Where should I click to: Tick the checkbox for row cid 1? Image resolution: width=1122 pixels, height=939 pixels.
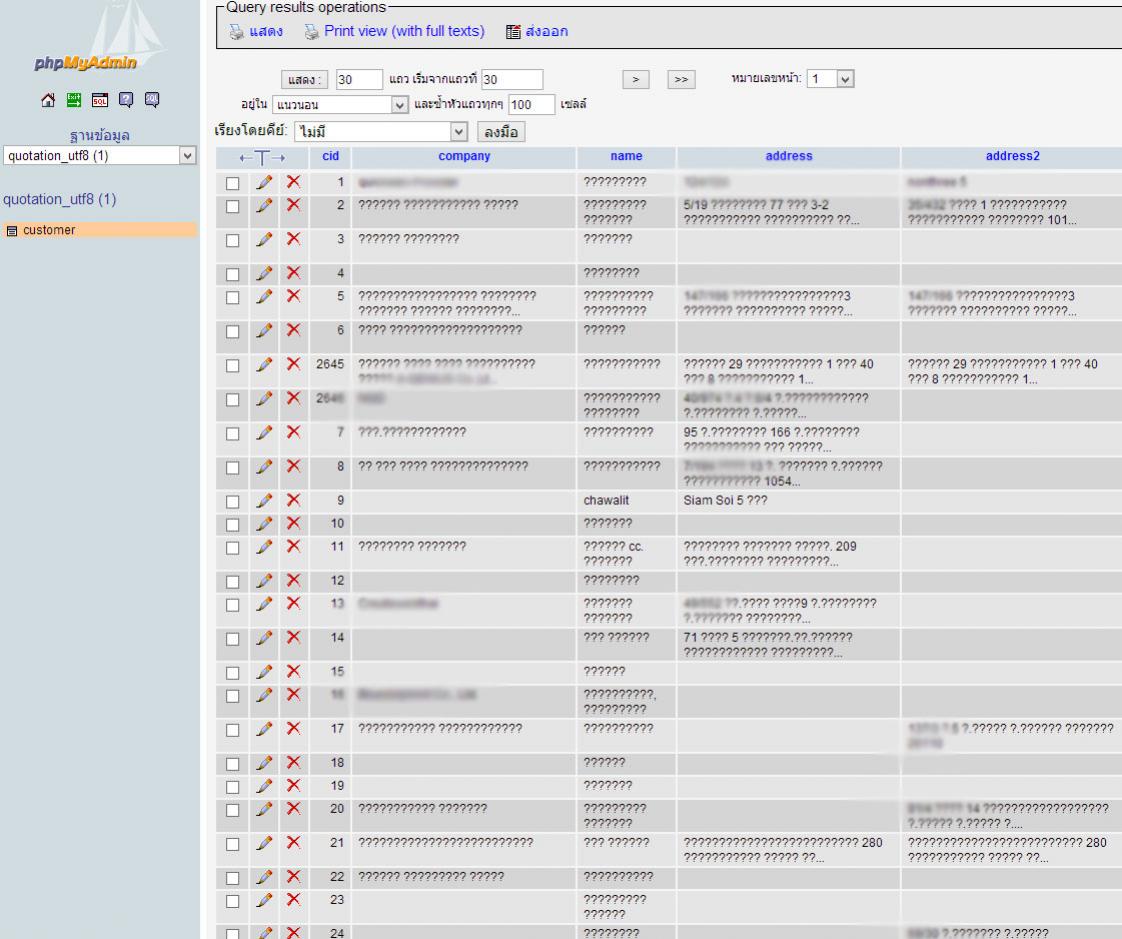(x=233, y=184)
